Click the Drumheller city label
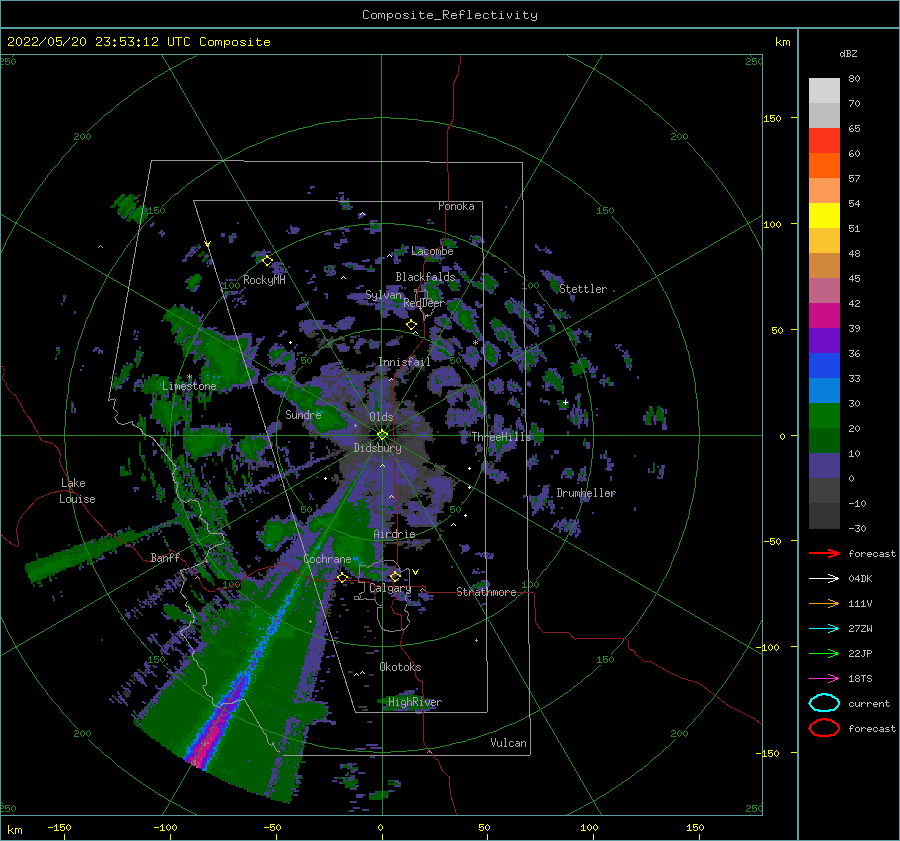Screen dimensions: 900x841 (x=586, y=493)
